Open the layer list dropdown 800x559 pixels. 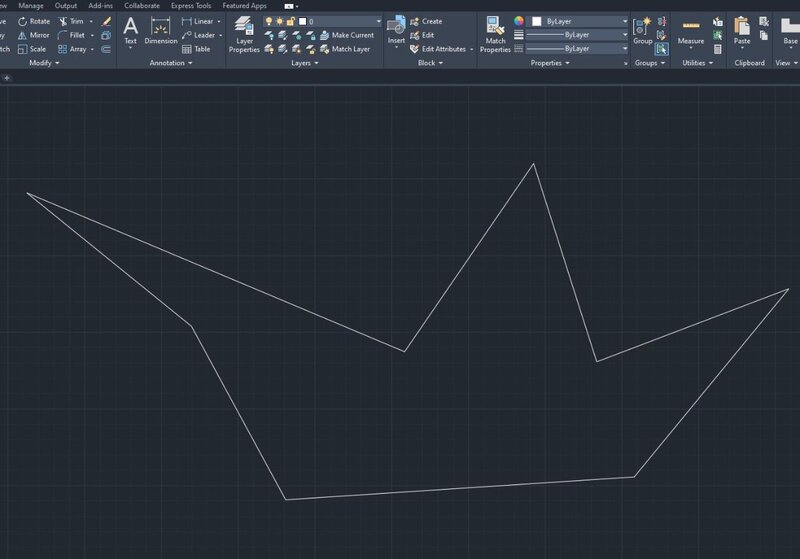(379, 21)
